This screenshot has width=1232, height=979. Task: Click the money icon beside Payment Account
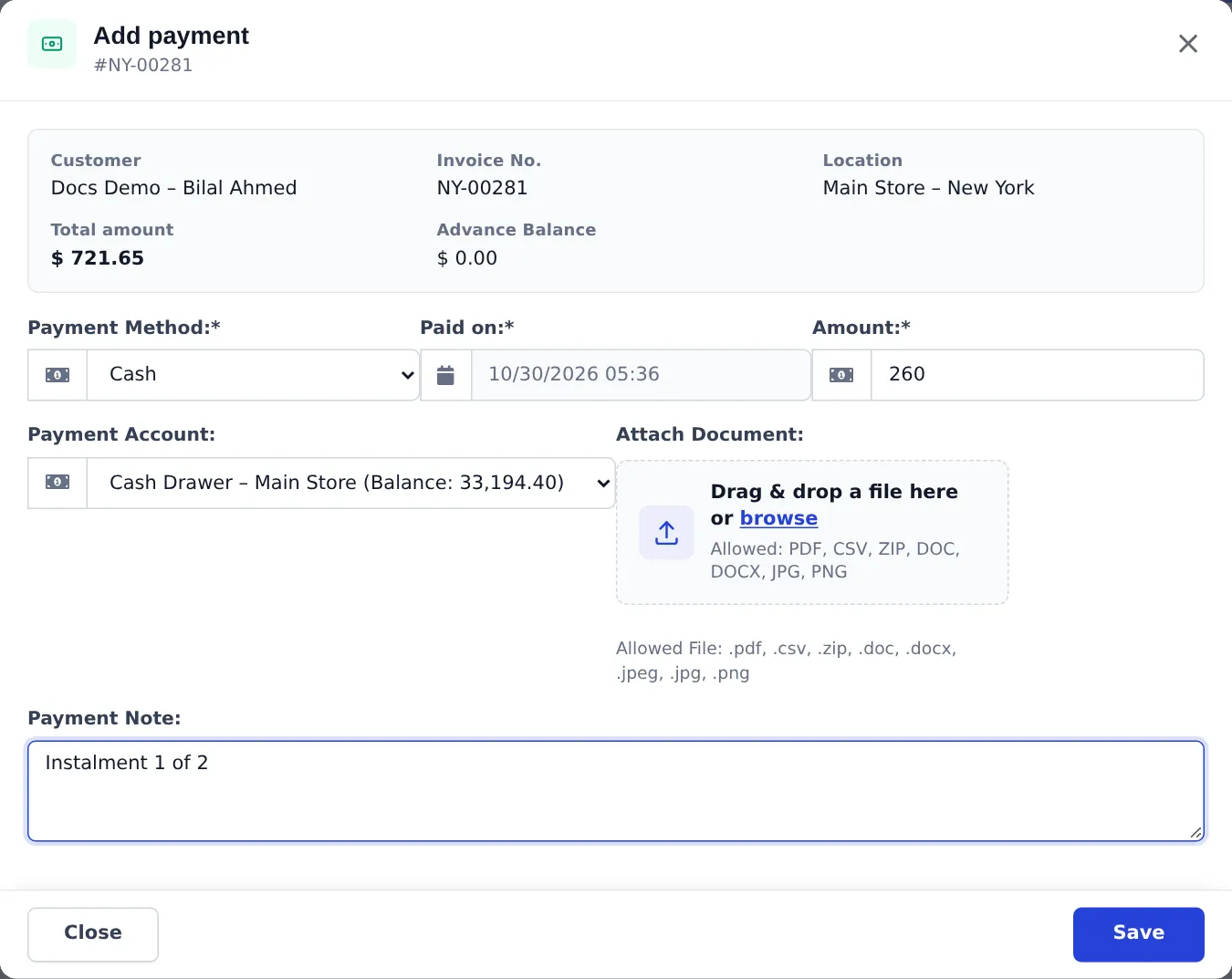click(57, 483)
